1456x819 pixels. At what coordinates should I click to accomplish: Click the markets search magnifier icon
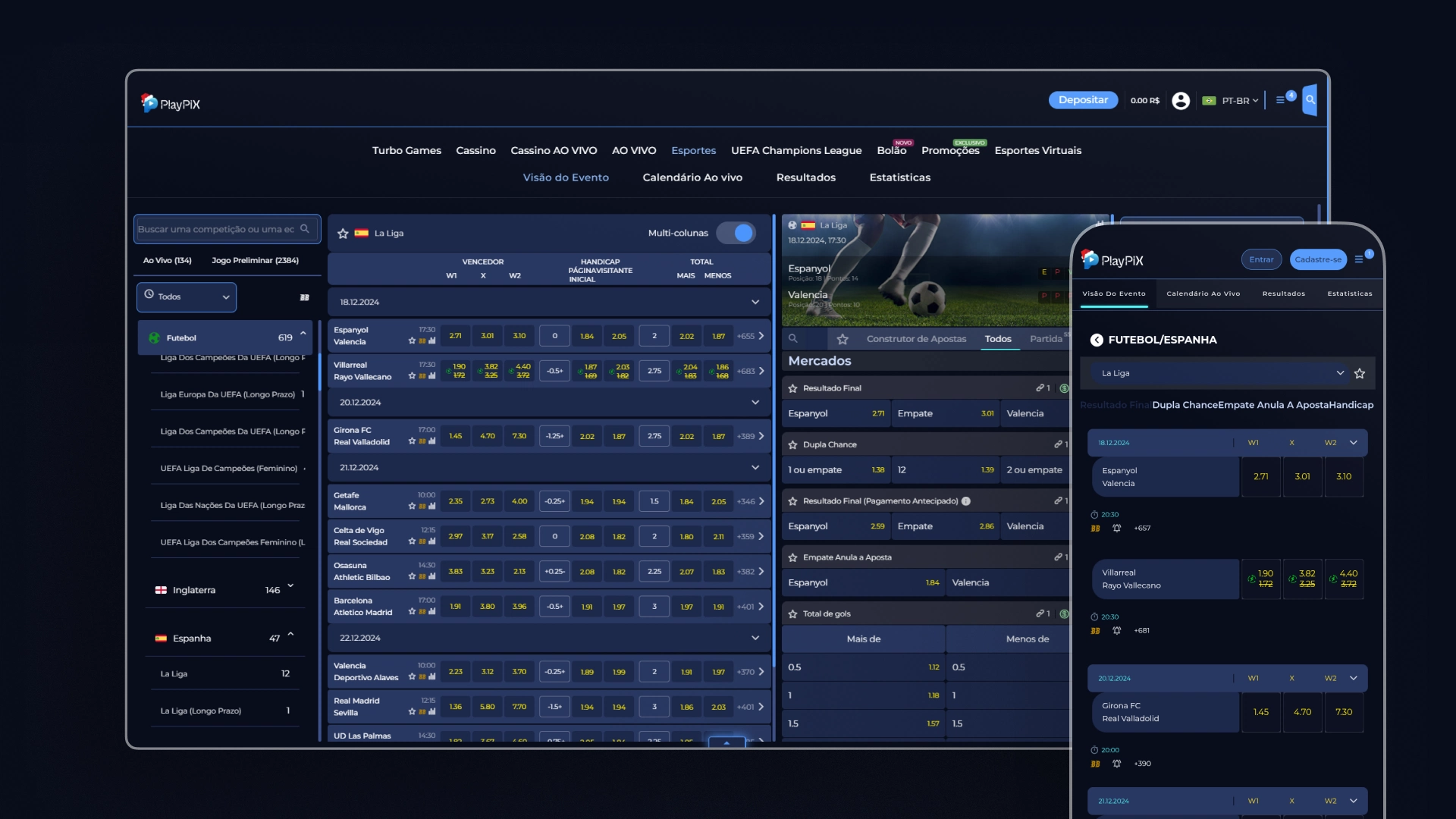click(793, 339)
